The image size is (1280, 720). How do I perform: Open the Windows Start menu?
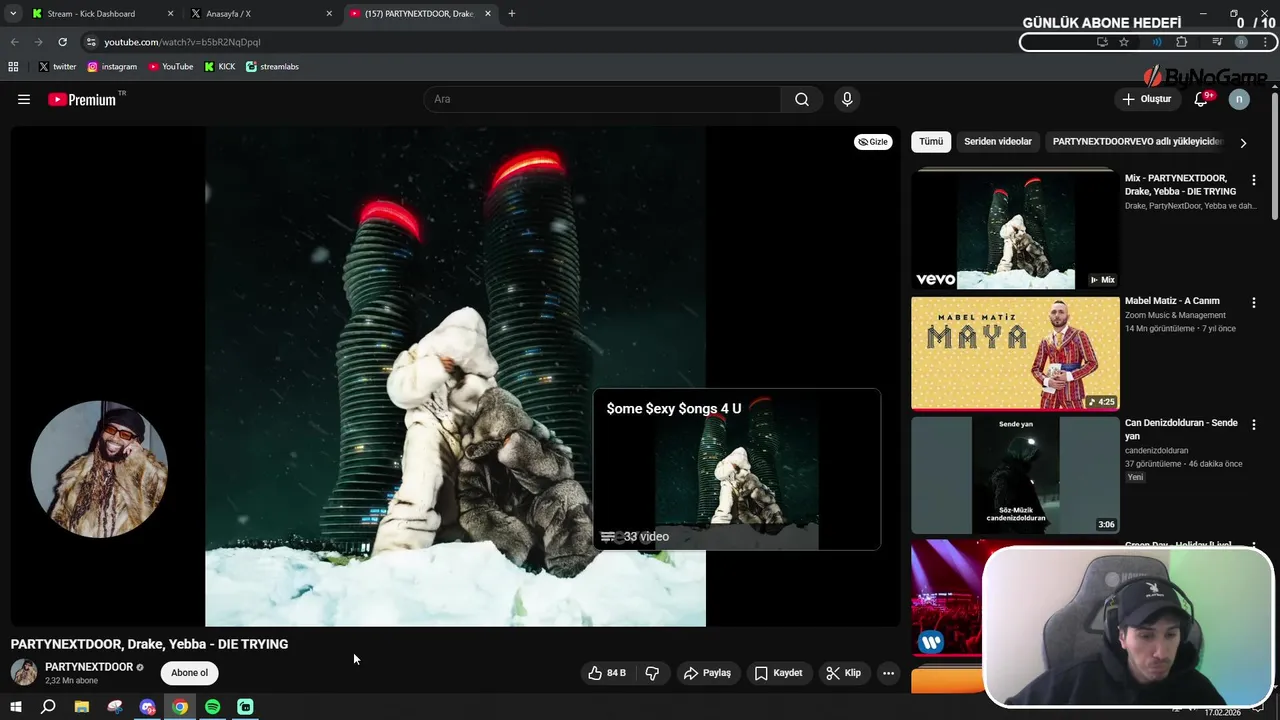pyautogui.click(x=16, y=707)
